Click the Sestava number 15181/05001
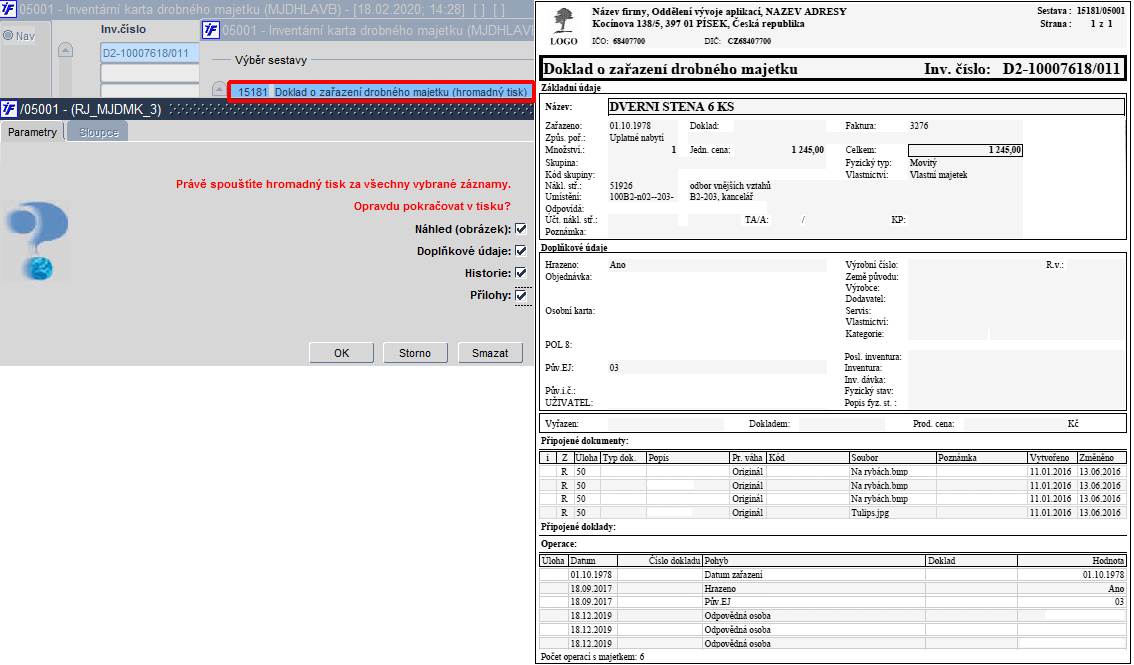 [x=1099, y=12]
